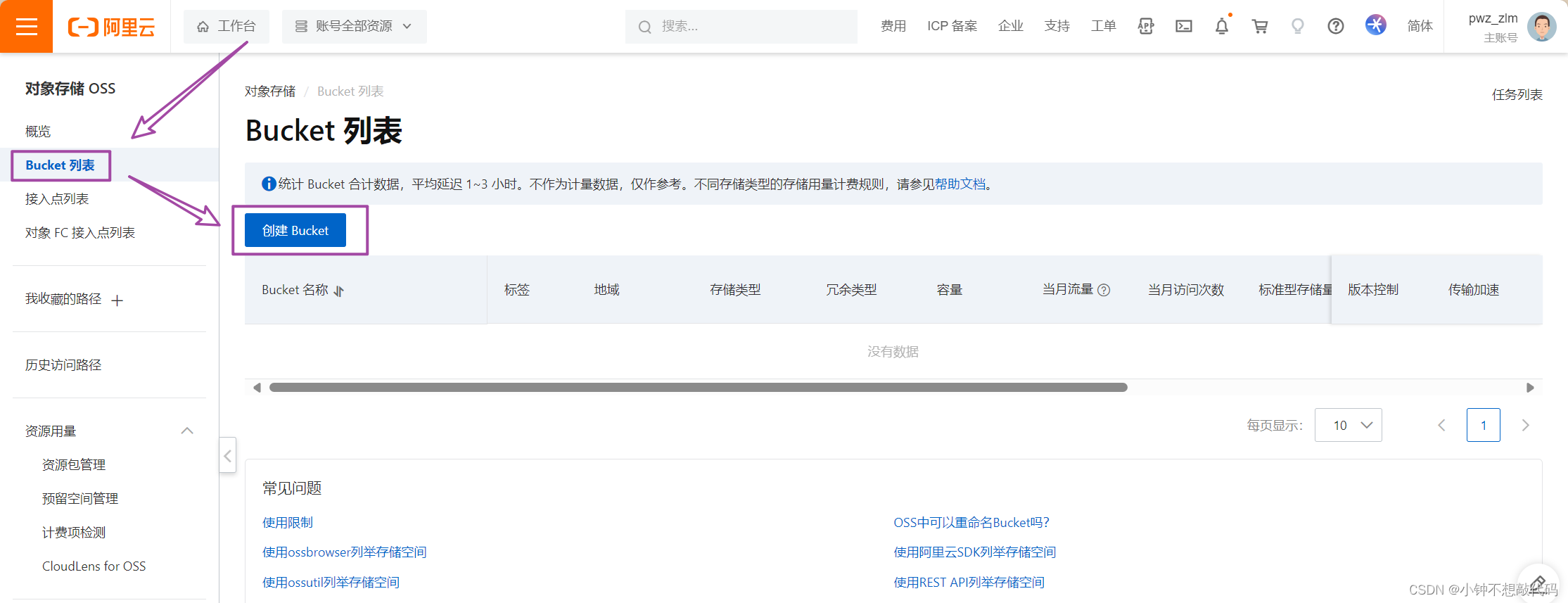Open the help question mark icon
Viewport: 1568px width, 603px height.
1336,27
